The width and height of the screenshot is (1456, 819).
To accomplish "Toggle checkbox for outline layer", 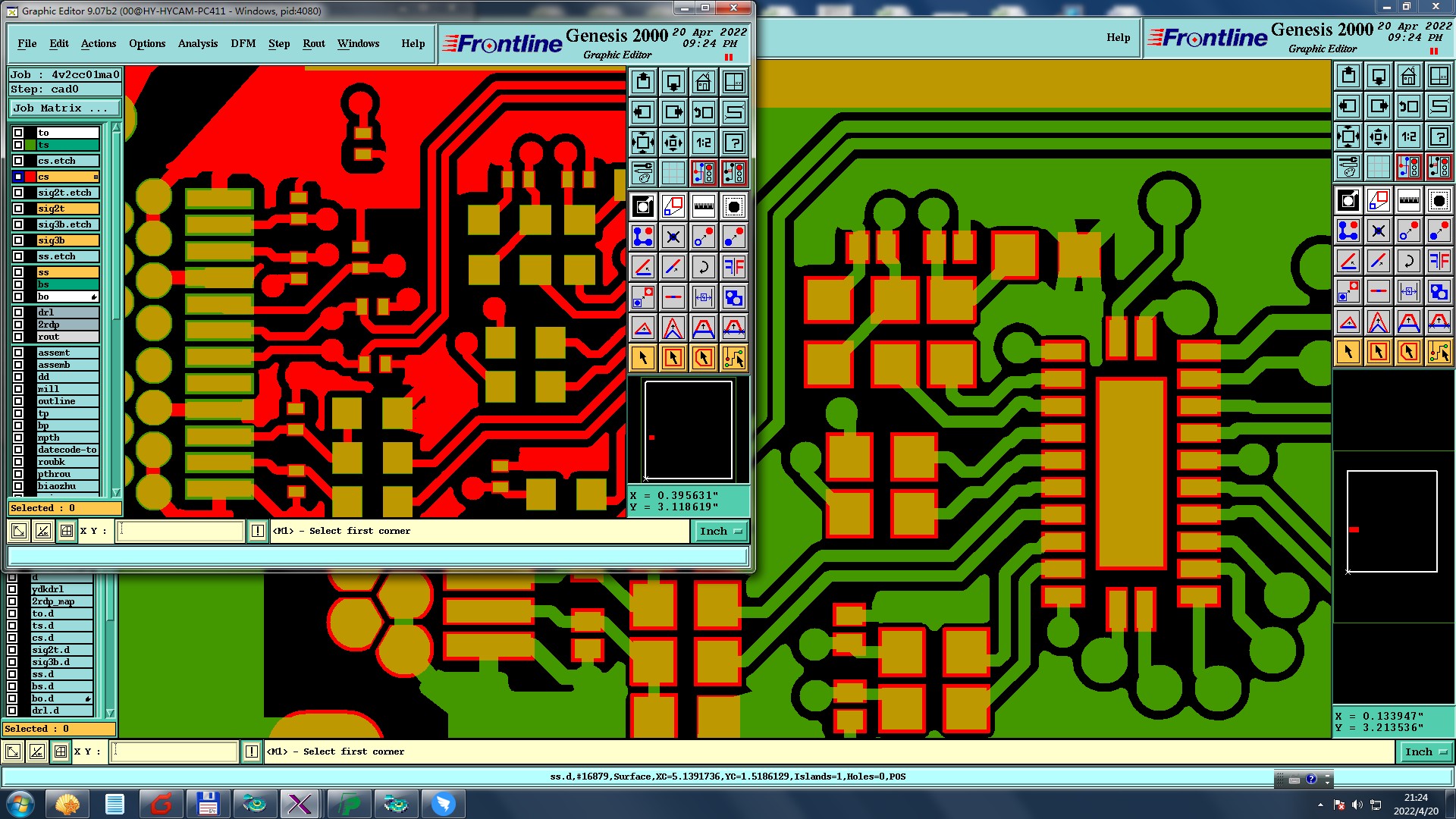I will tap(18, 401).
